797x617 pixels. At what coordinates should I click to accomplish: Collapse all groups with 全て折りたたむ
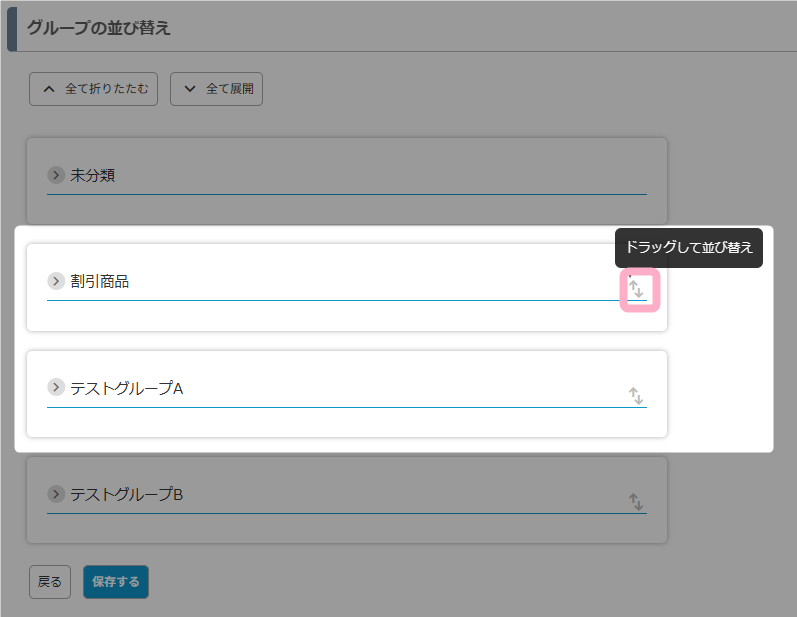[x=94, y=89]
